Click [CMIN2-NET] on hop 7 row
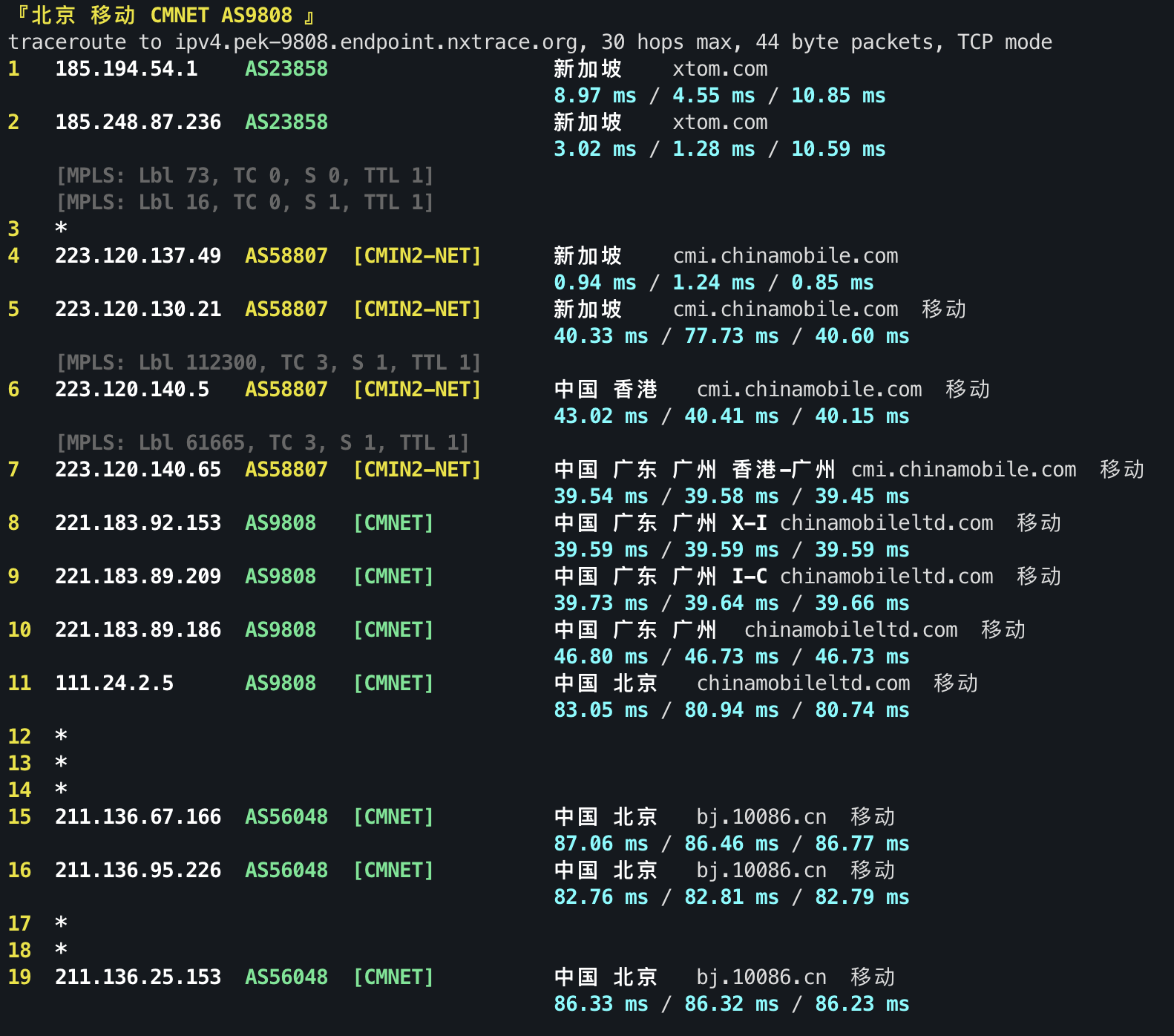The height and width of the screenshot is (1036, 1174). 417,470
